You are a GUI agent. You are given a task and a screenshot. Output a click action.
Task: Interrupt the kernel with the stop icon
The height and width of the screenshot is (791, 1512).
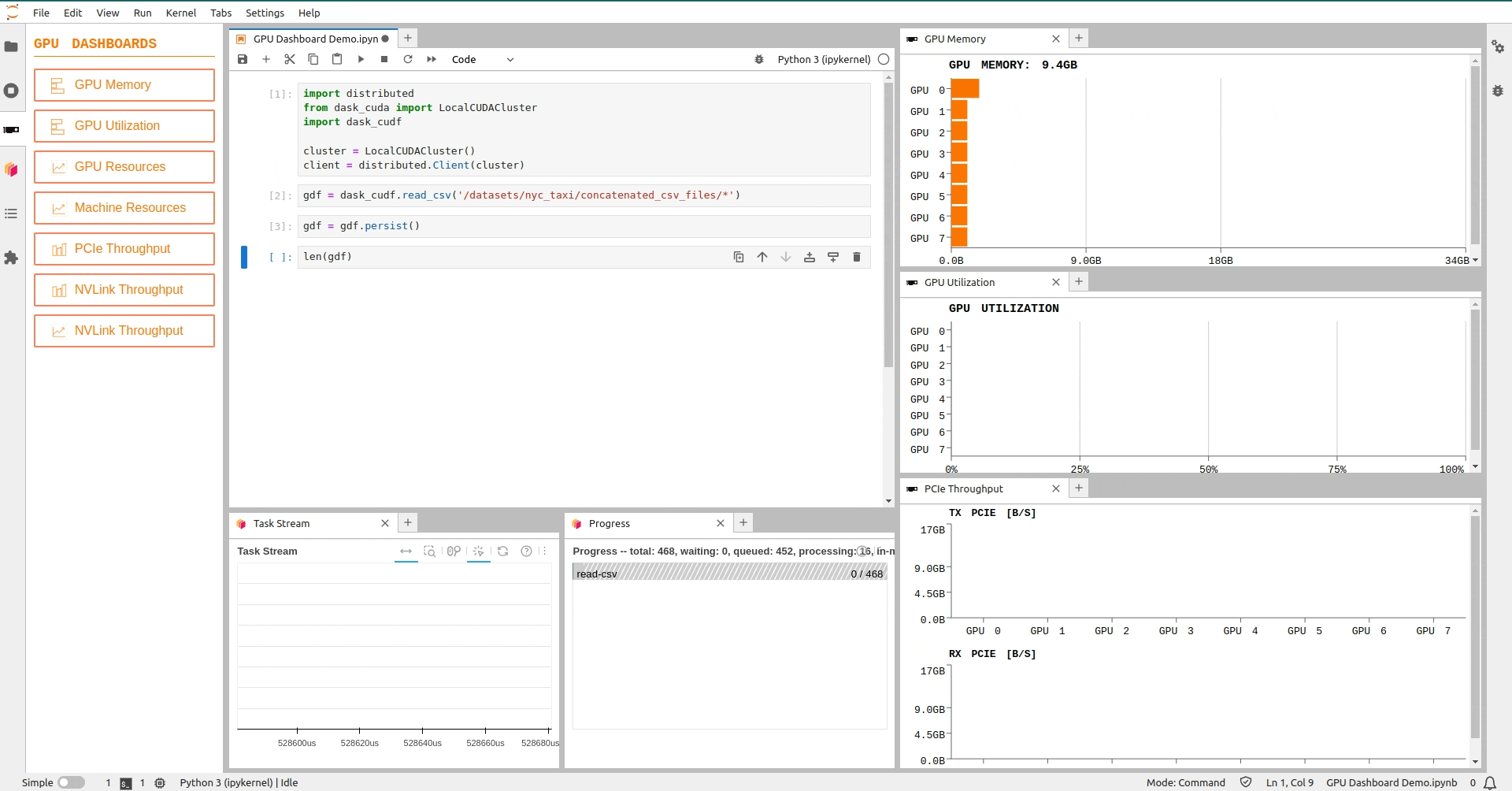click(x=384, y=59)
